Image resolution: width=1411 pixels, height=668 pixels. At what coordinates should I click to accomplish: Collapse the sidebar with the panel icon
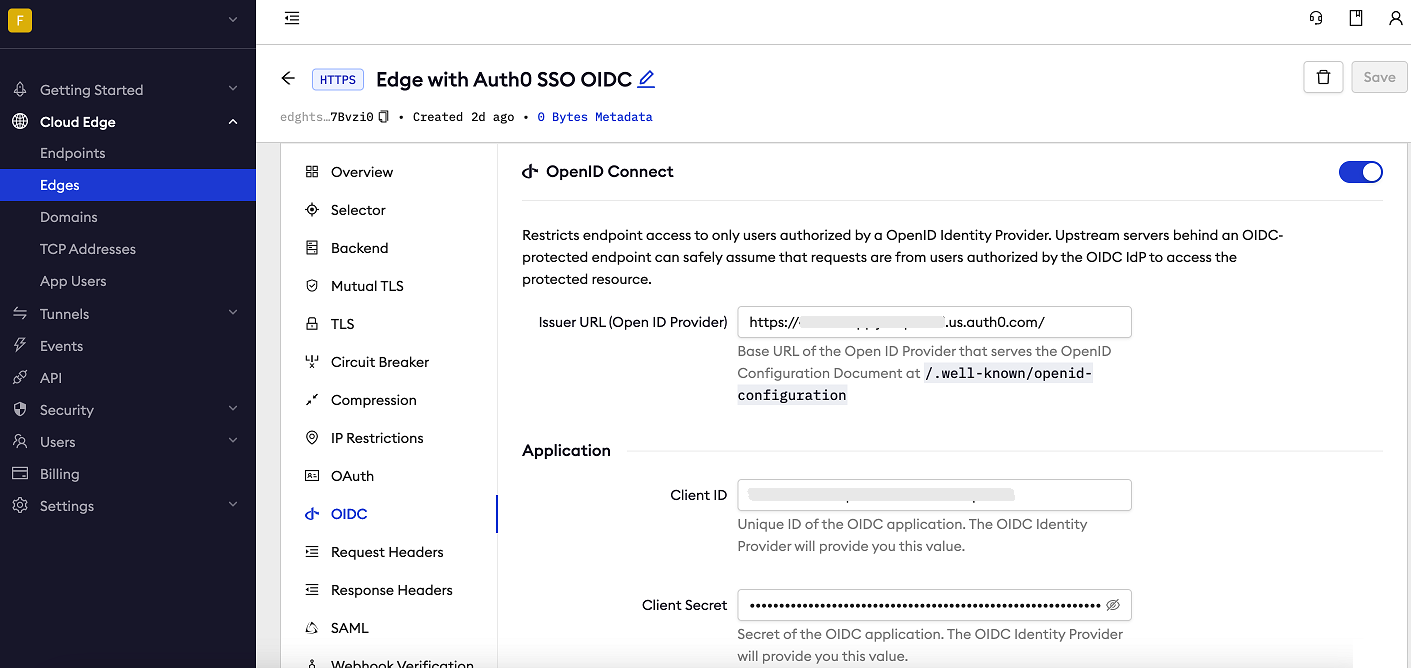point(291,18)
